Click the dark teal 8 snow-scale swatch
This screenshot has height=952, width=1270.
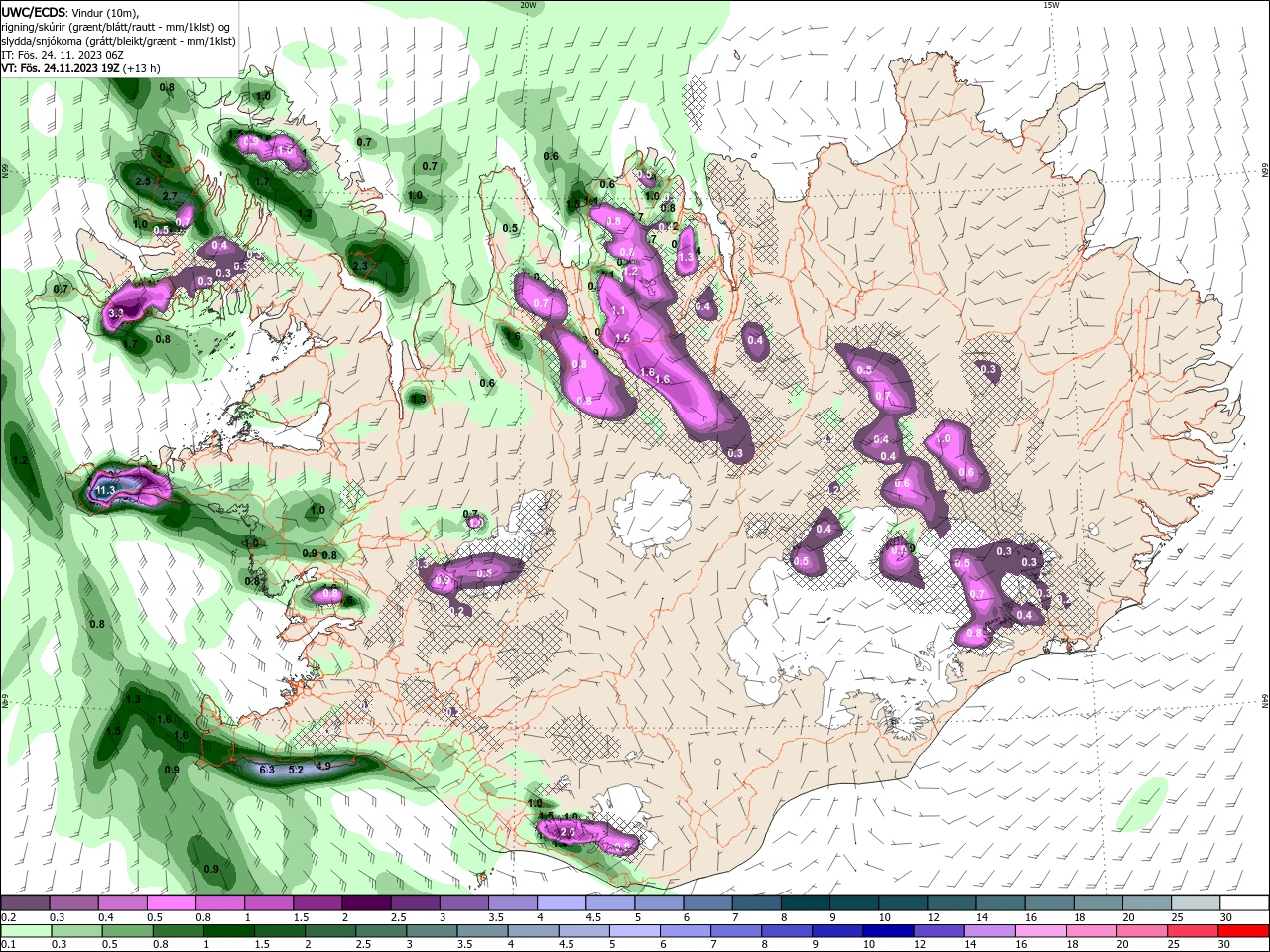click(x=806, y=902)
